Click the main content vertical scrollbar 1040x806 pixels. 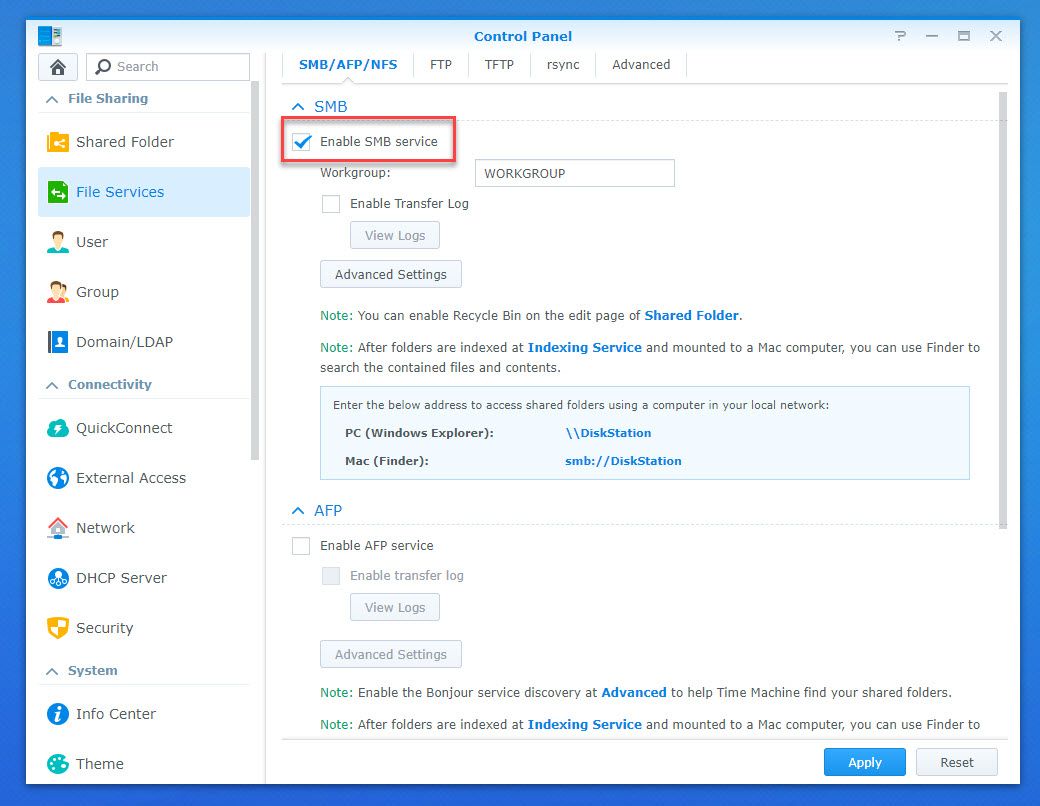tap(1003, 310)
